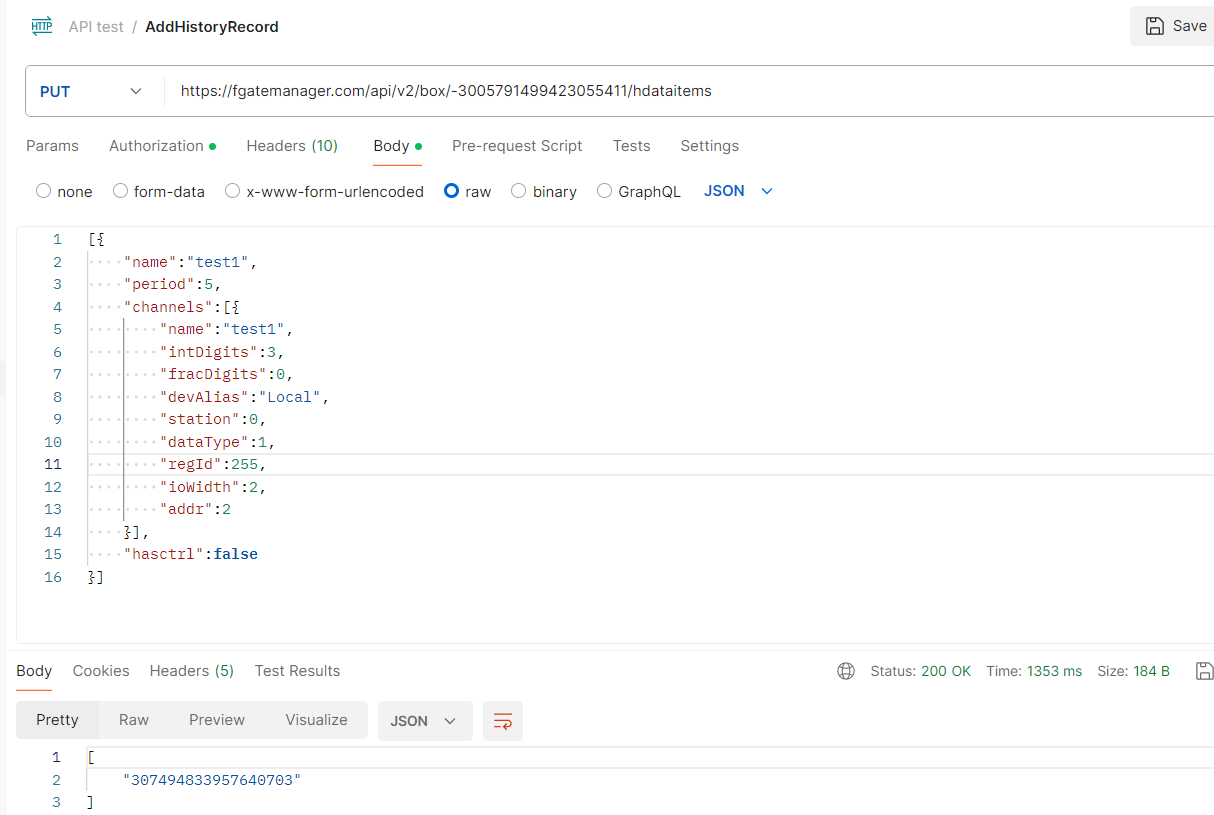
Task: Click the Size: 184 B indicator
Action: coord(1133,671)
